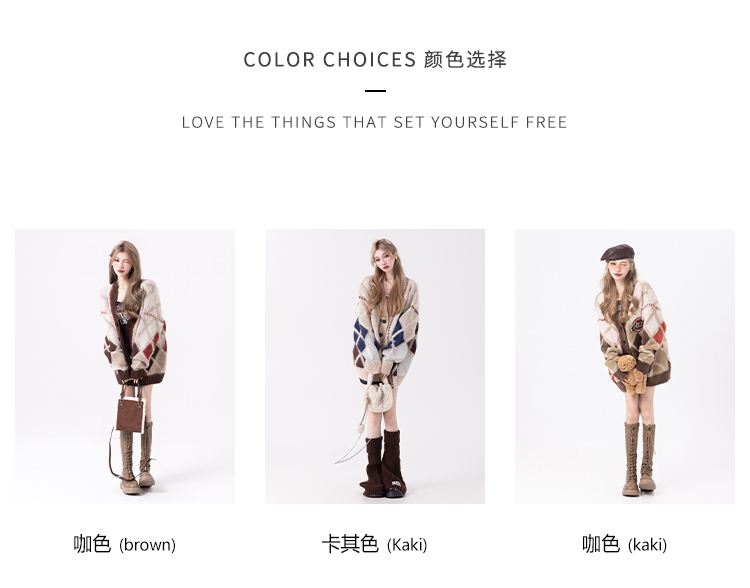Click the brown leather beret hat
750x588 pixels.
coord(617,252)
